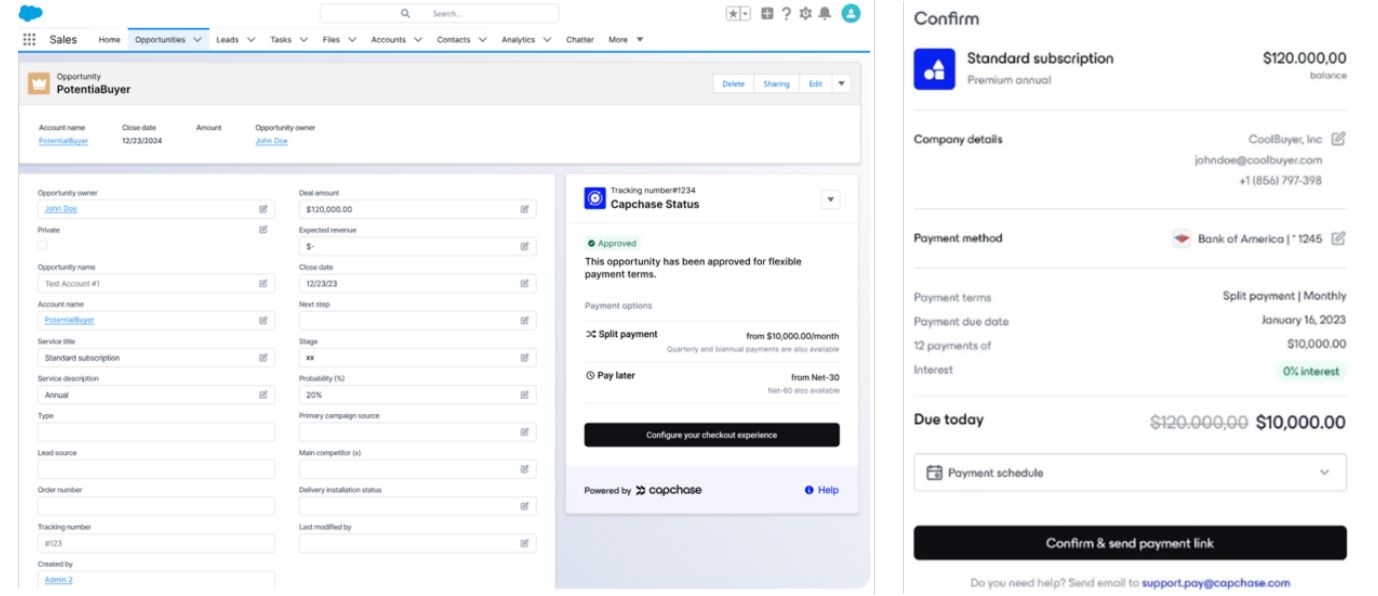Open John Doe link in record header
The image size is (1378, 596).
[x=271, y=141]
